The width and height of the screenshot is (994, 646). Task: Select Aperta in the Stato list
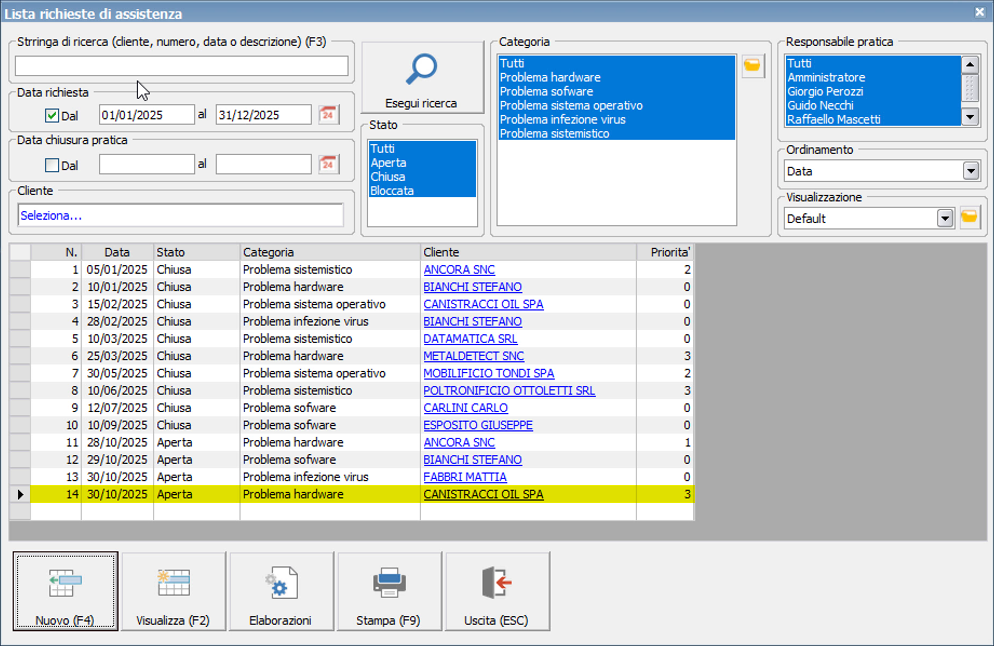coord(387,162)
